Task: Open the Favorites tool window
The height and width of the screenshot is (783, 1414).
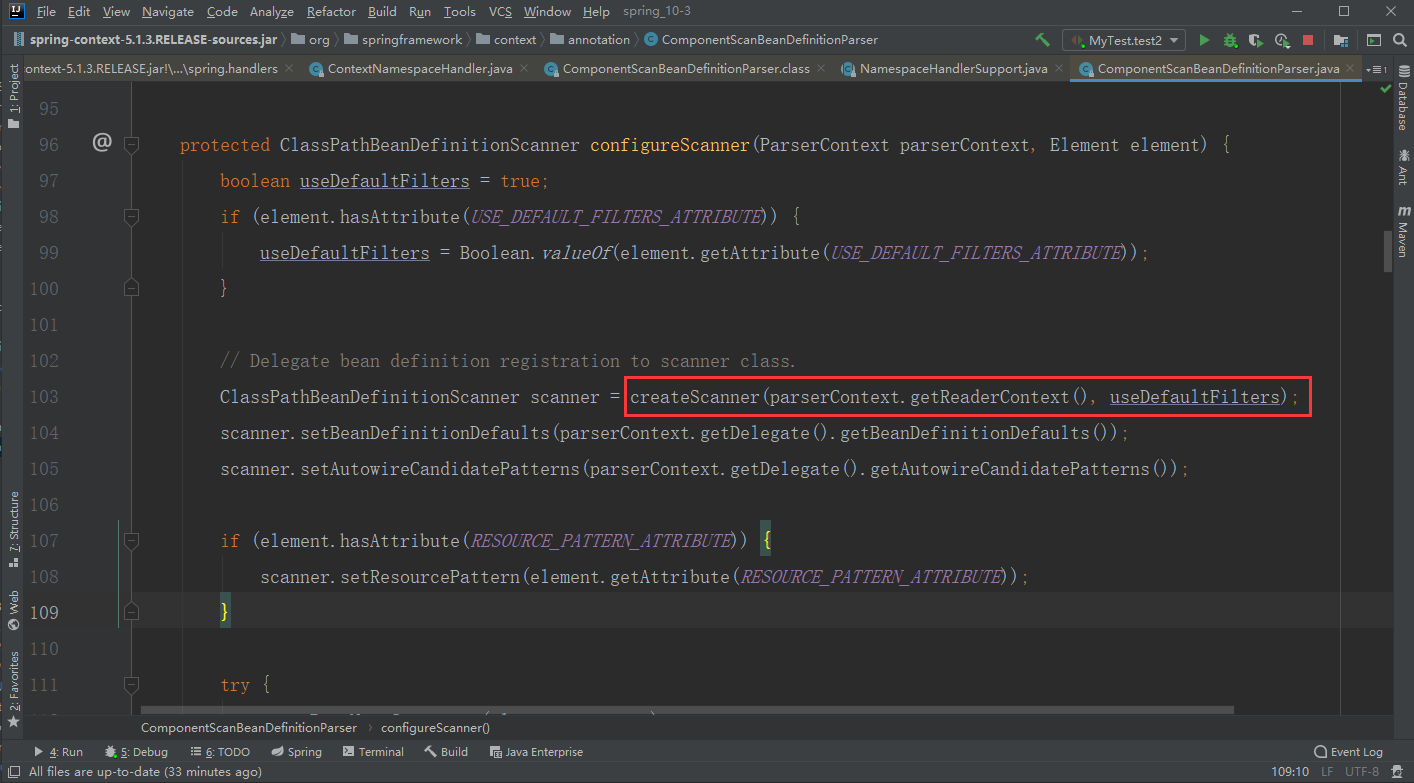Action: point(13,688)
